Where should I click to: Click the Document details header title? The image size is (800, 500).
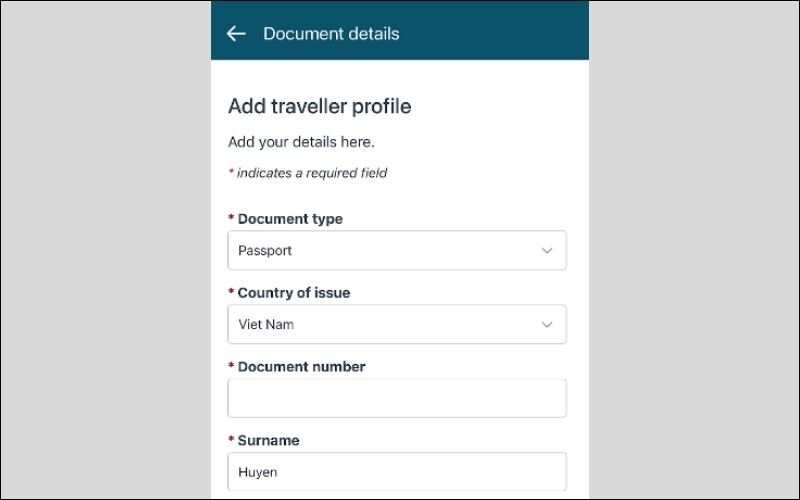pyautogui.click(x=331, y=34)
